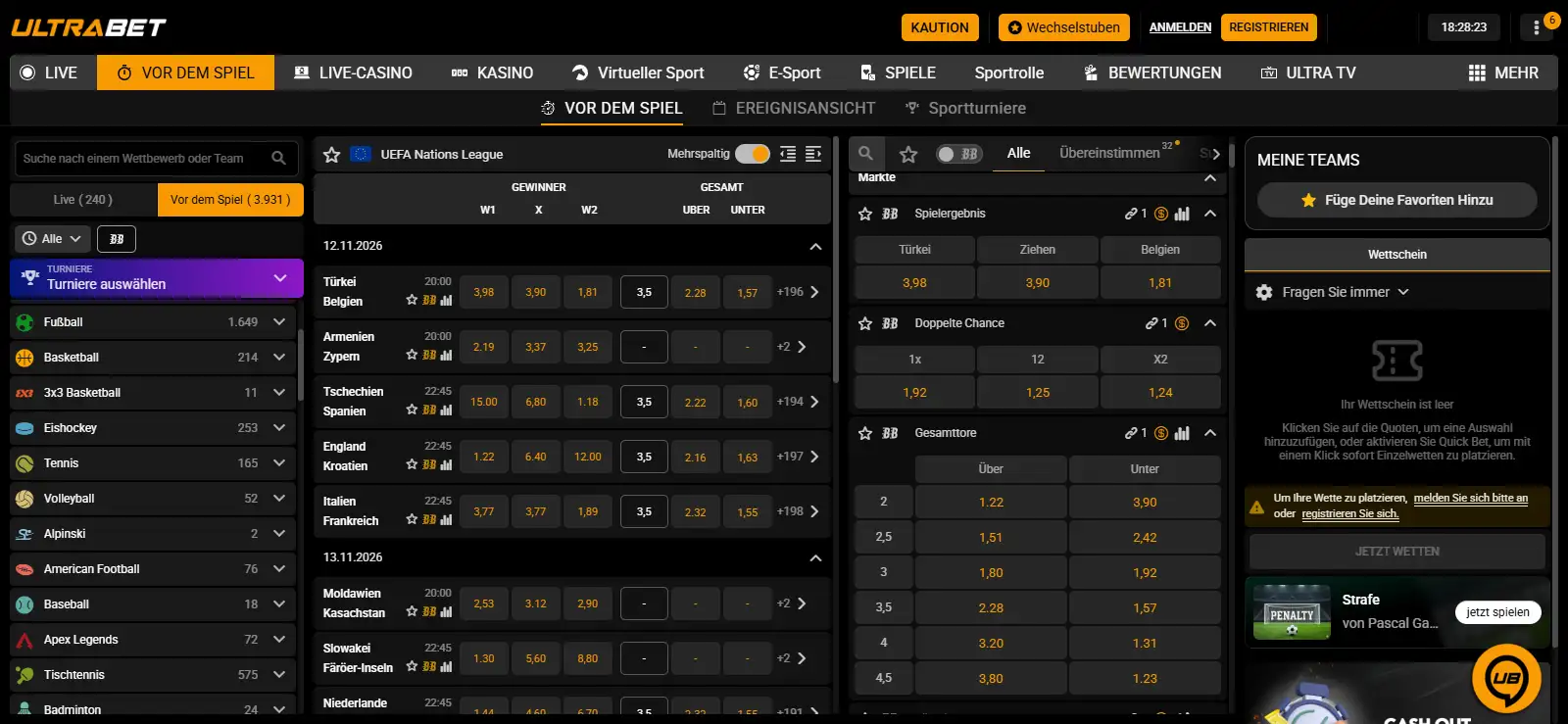
Task: Click the Wettschein settings gear icon
Action: (1264, 292)
